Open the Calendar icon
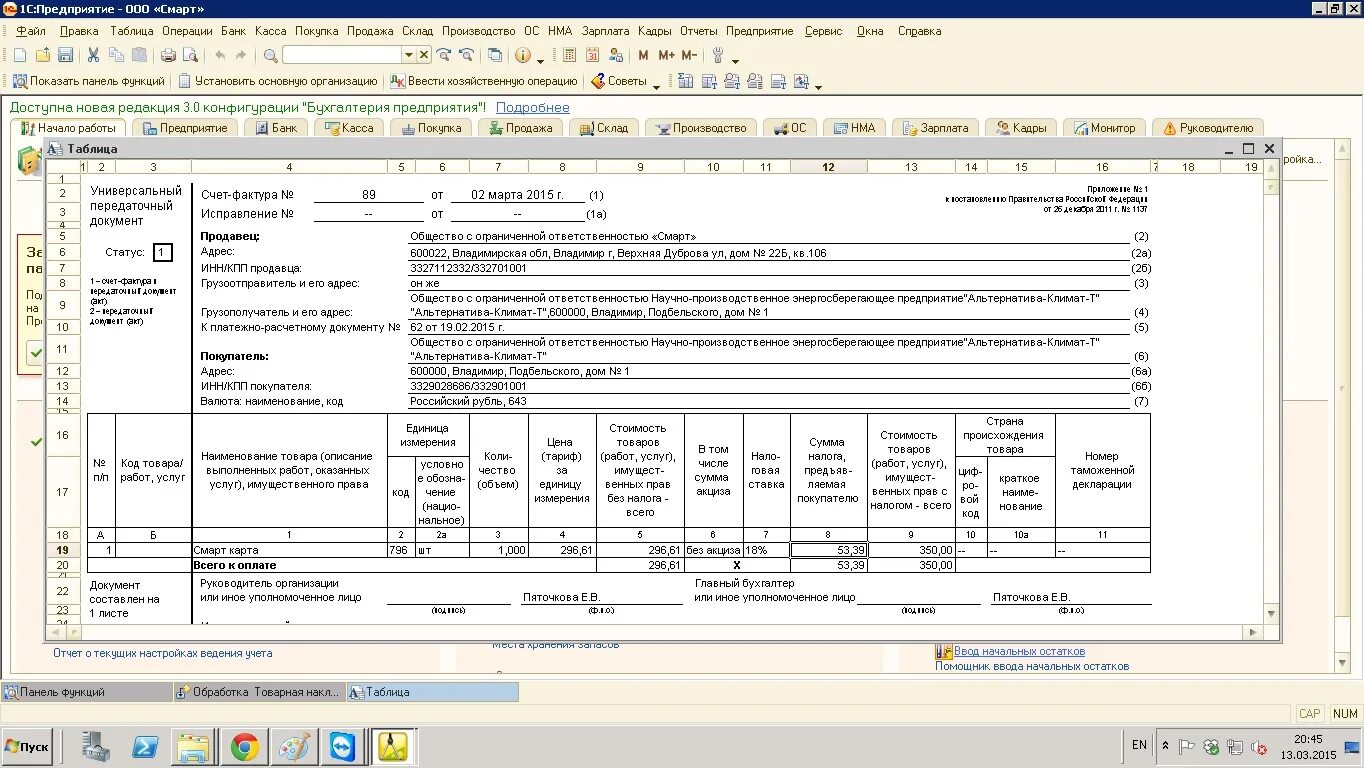 click(592, 55)
